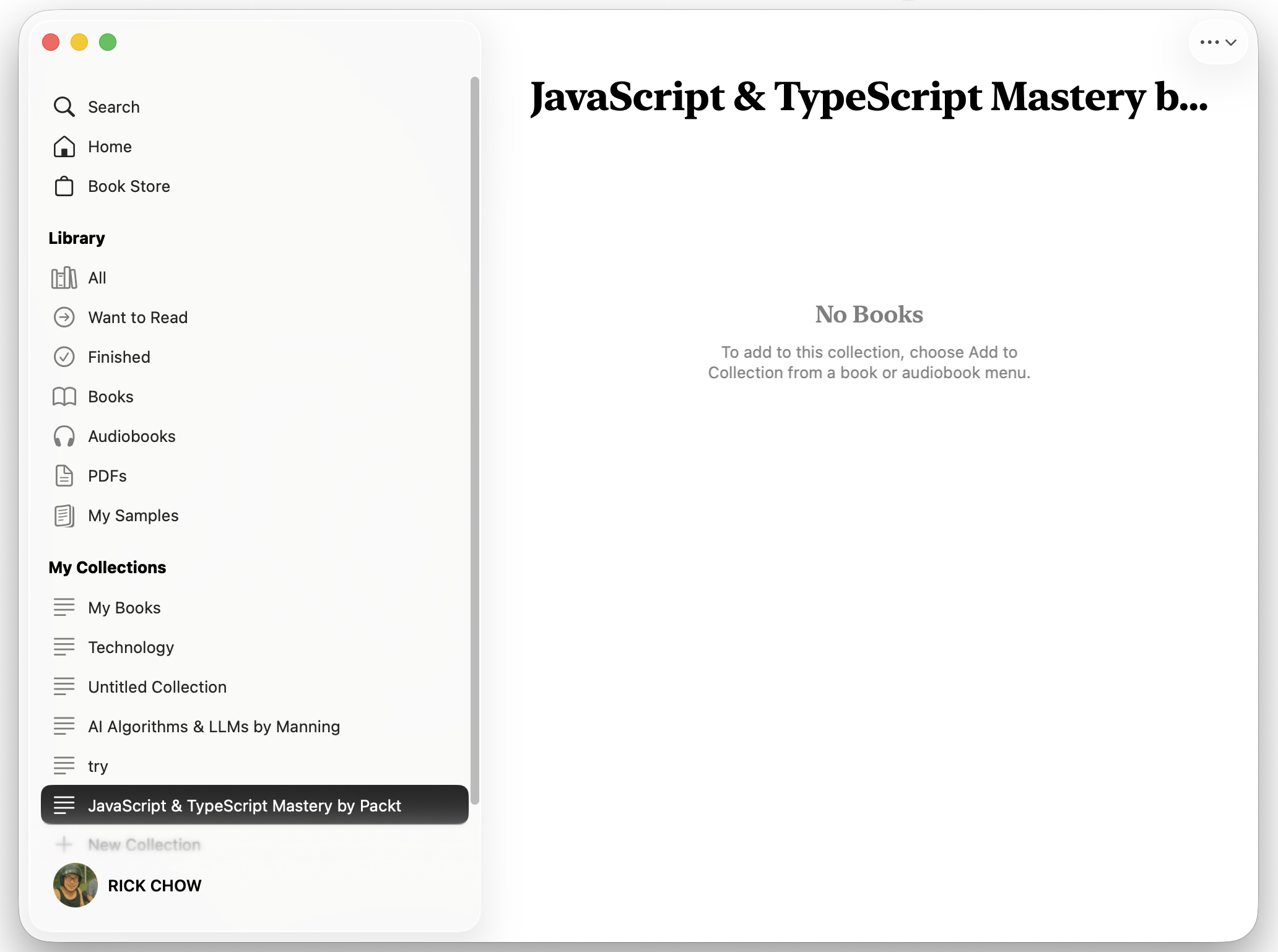This screenshot has height=952, width=1278.
Task: Click the New Collection plus button
Action: [64, 844]
